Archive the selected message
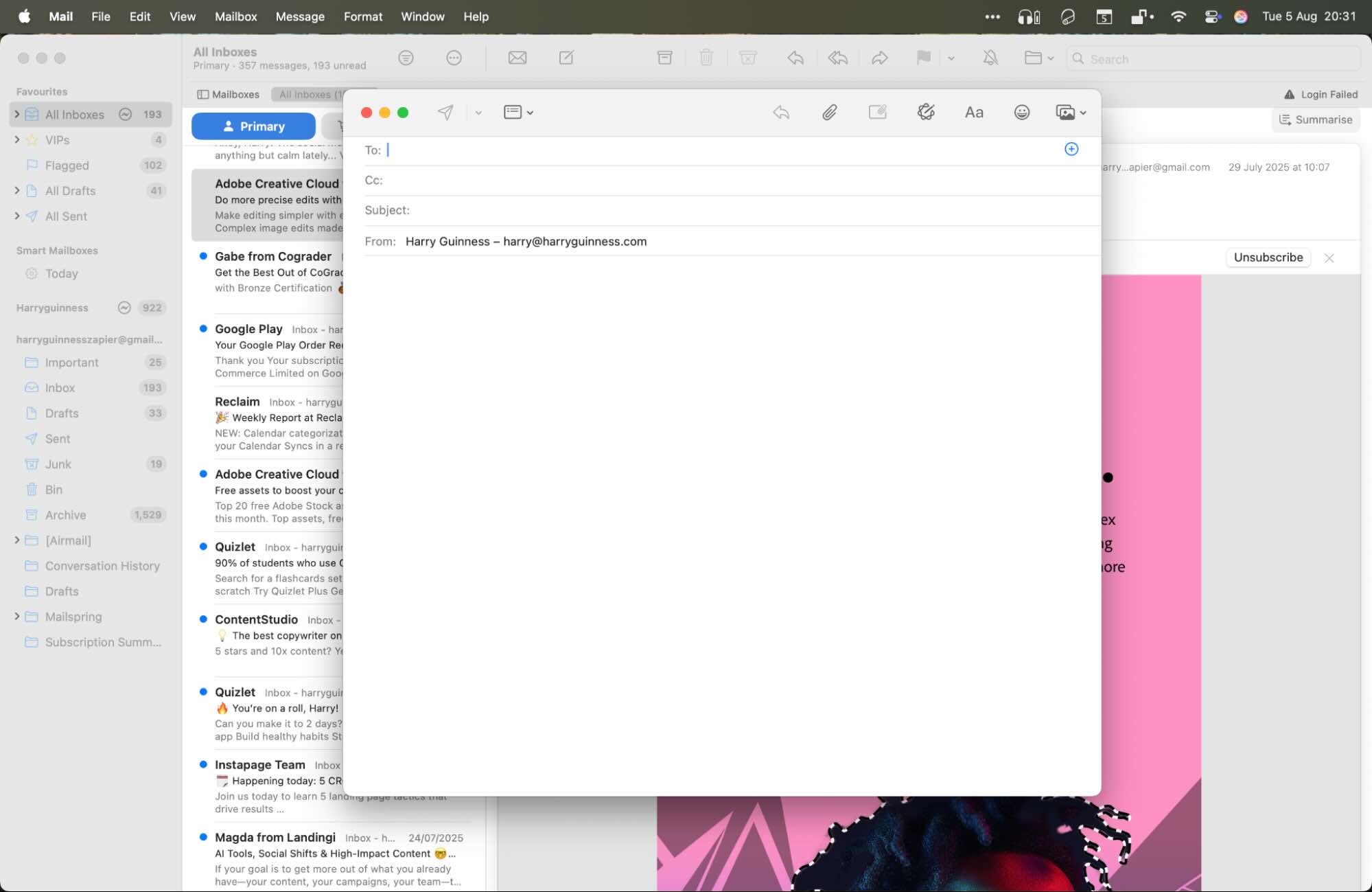Screen dimensions: 1372x892 coord(664,58)
